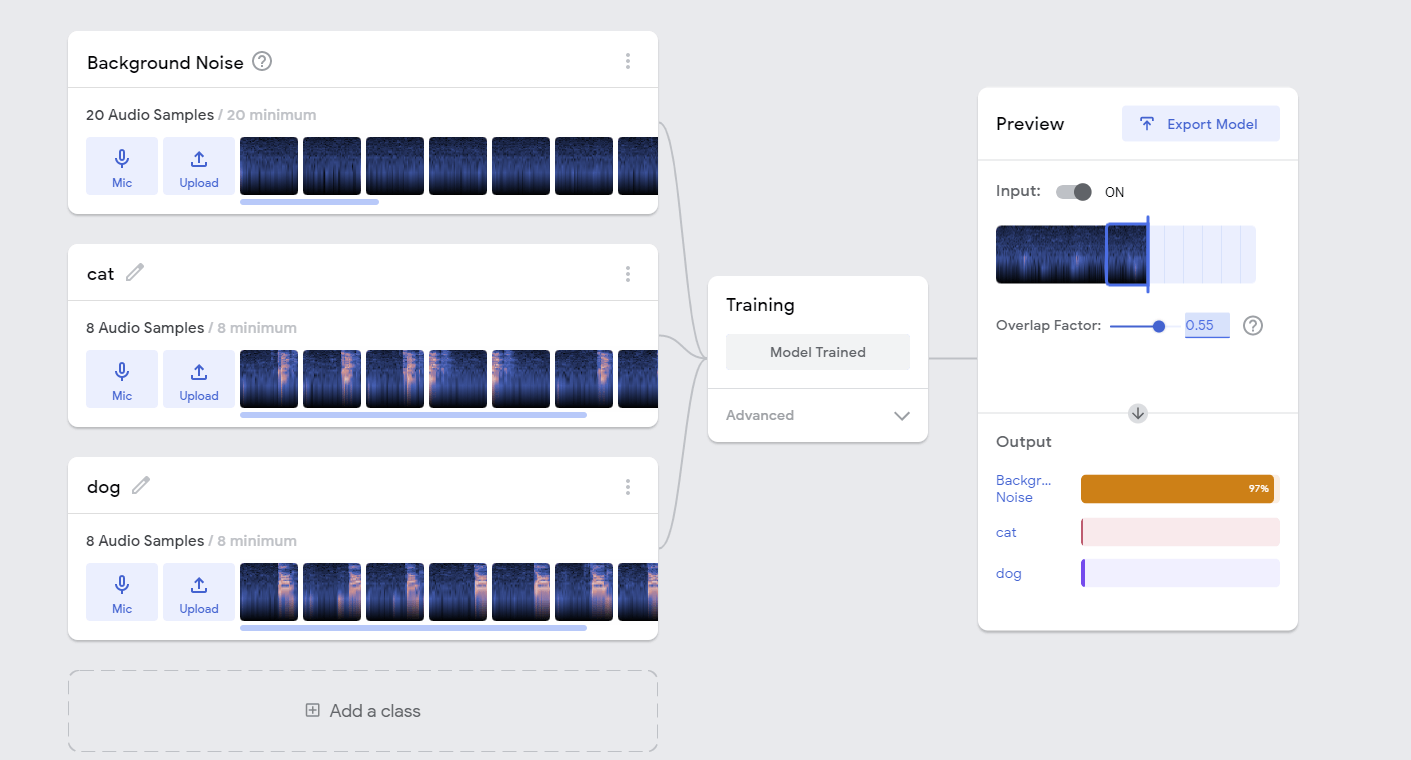Toggle the Input switch off
This screenshot has height=760, width=1411.
pyautogui.click(x=1074, y=192)
